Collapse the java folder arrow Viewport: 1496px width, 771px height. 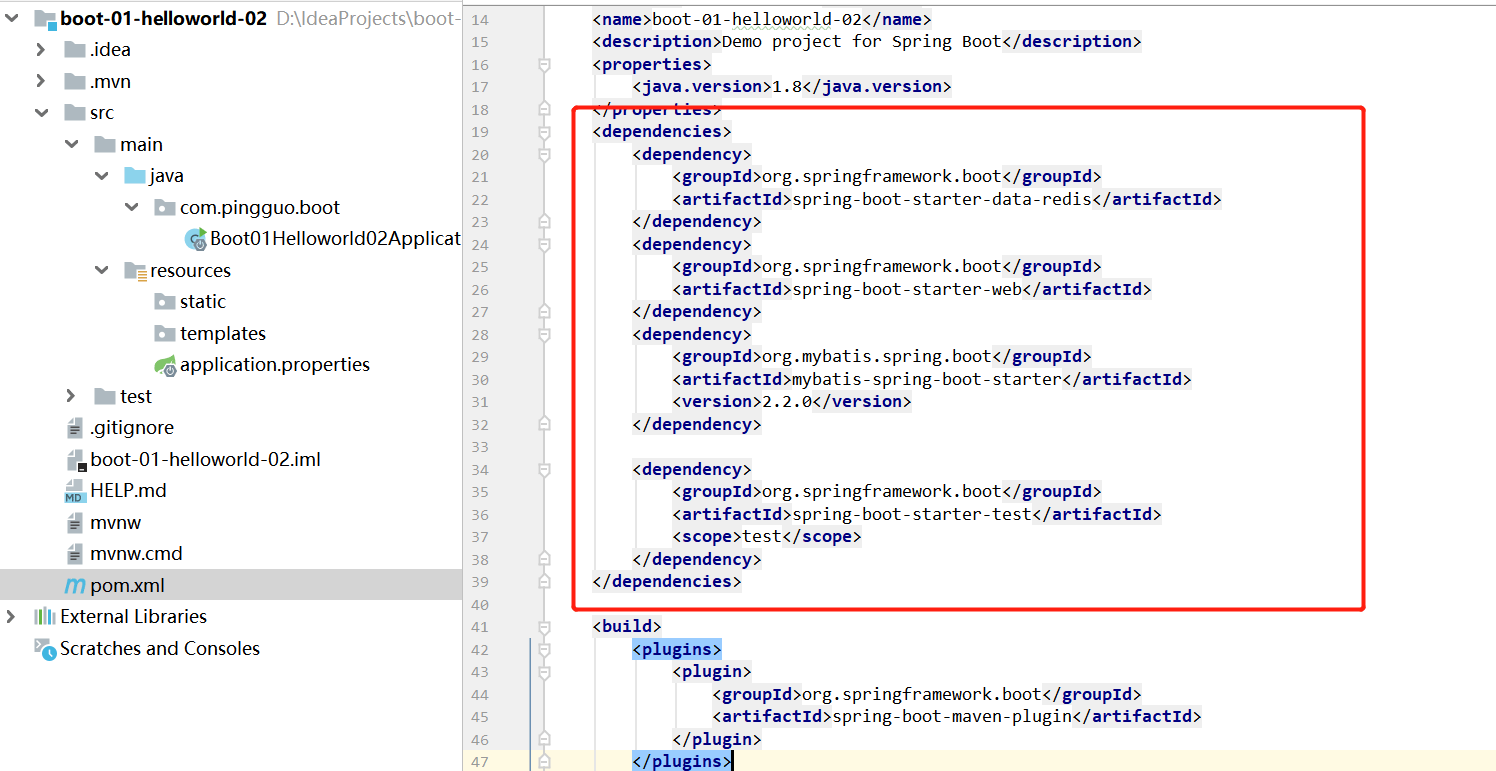pyautogui.click(x=102, y=176)
